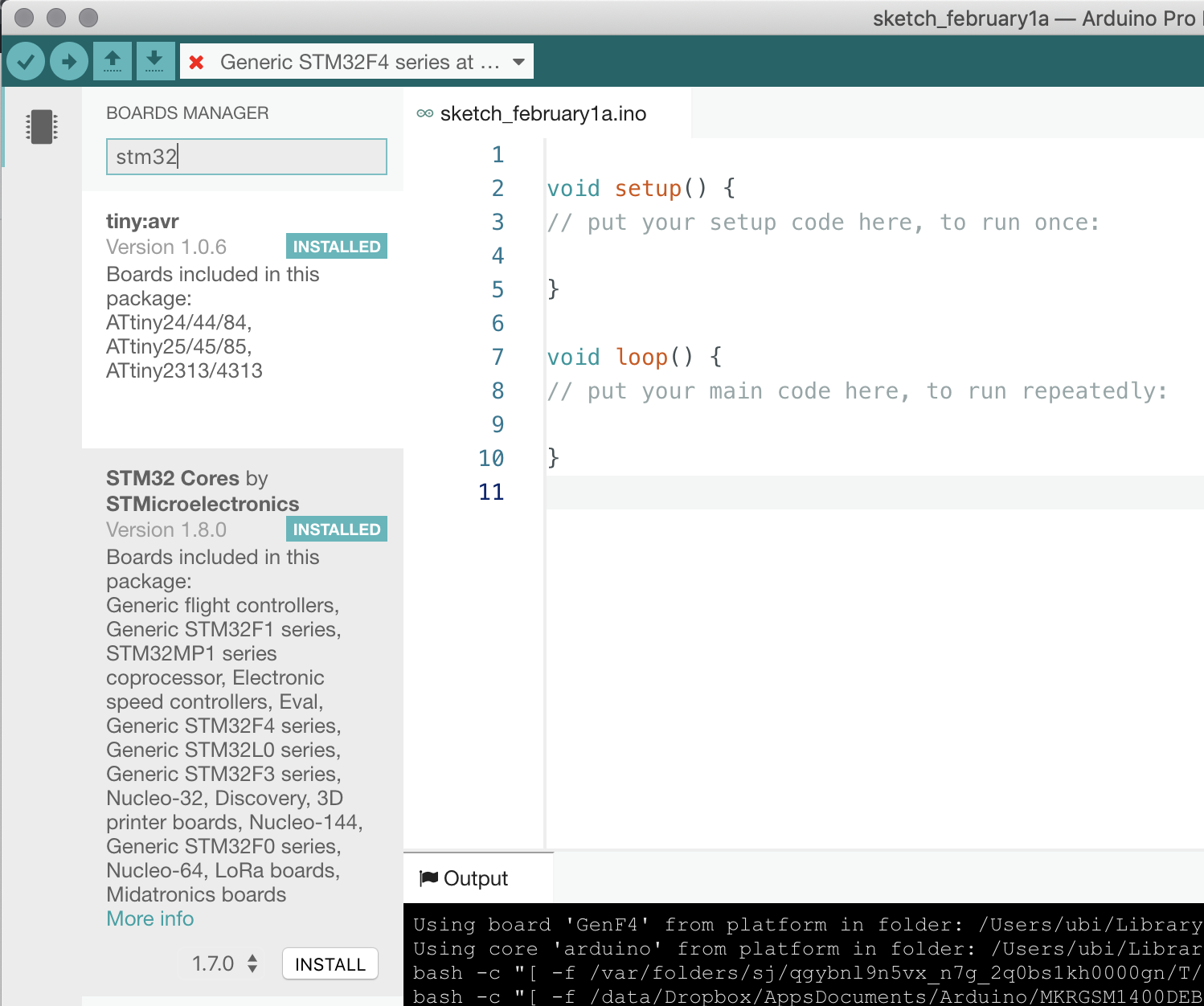1204x1006 pixels.
Task: Click the Verify checkmark button
Action: pyautogui.click(x=26, y=61)
